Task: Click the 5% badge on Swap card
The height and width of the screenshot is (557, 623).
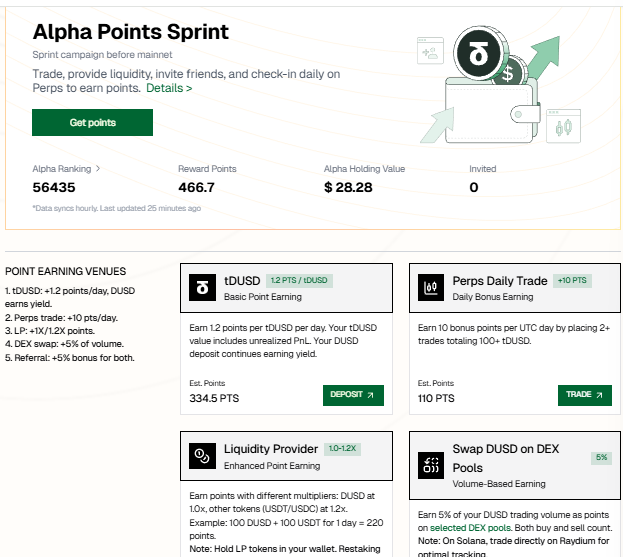Action: point(601,457)
